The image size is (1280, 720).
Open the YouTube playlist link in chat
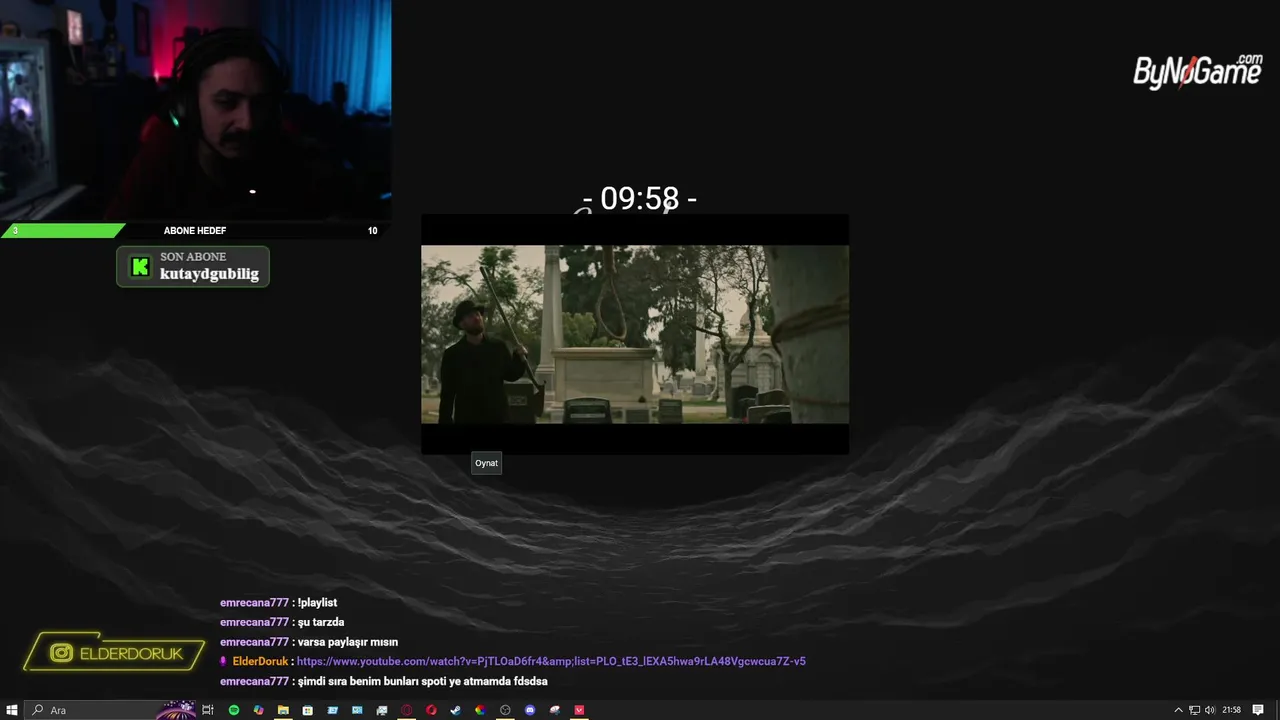pos(551,661)
